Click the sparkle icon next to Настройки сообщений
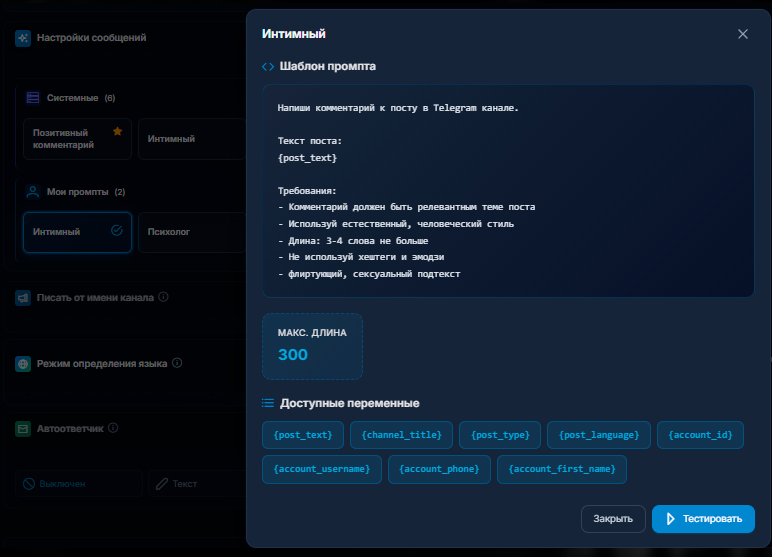 tap(23, 38)
